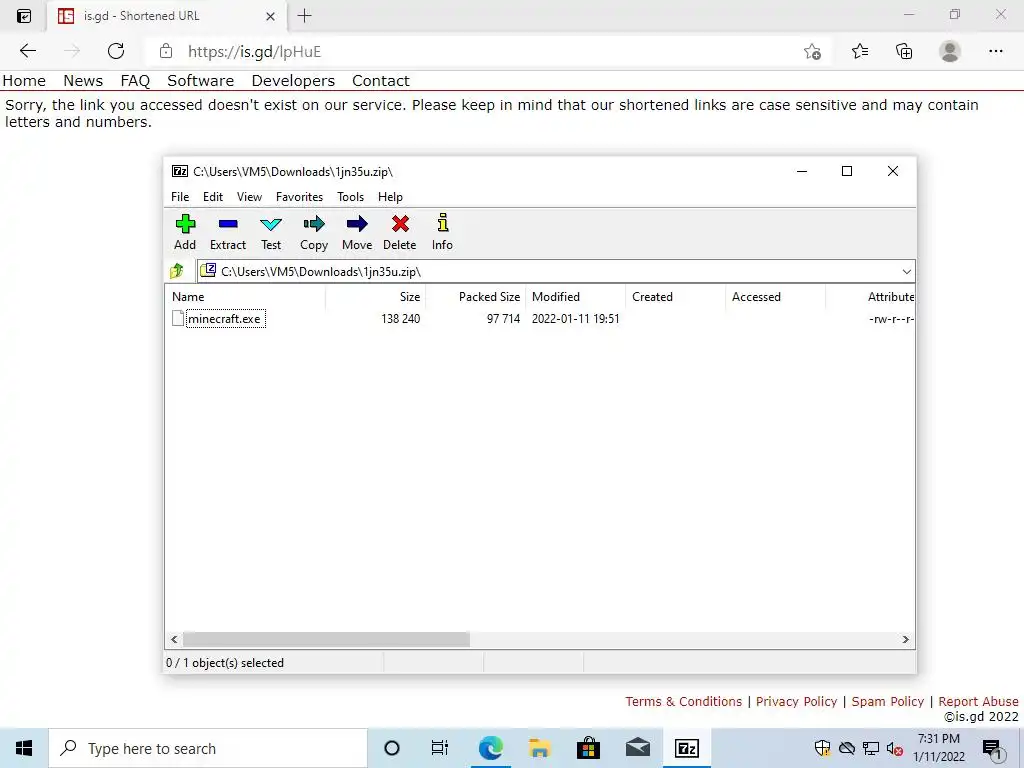
Task: Open Task View on the taskbar
Action: click(440, 748)
